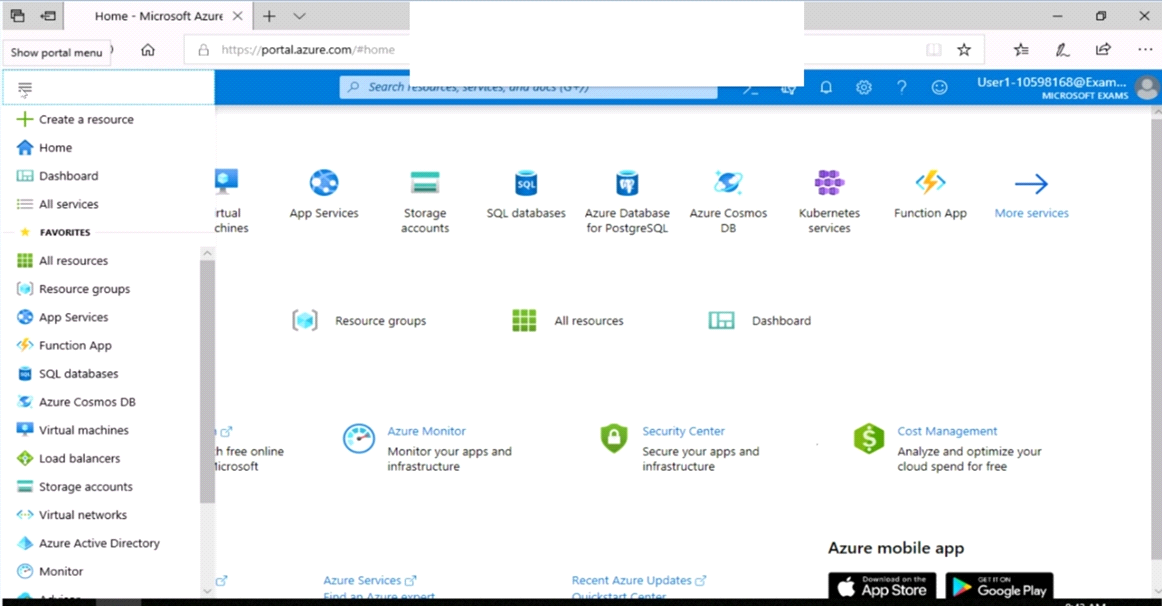
Task: Open Load balancers in favorites
Action: tap(79, 458)
